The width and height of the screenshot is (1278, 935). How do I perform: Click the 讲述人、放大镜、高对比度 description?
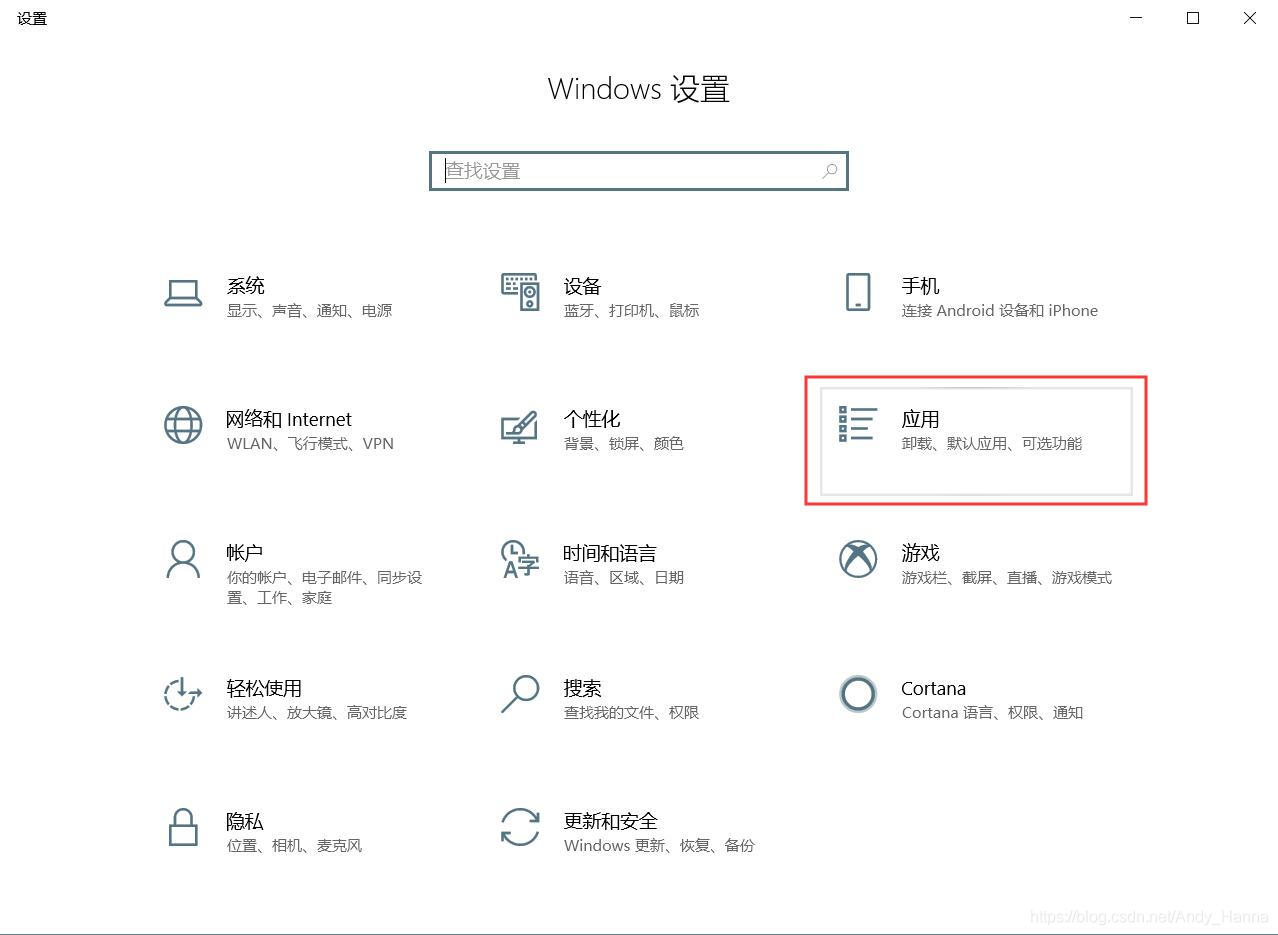click(316, 713)
